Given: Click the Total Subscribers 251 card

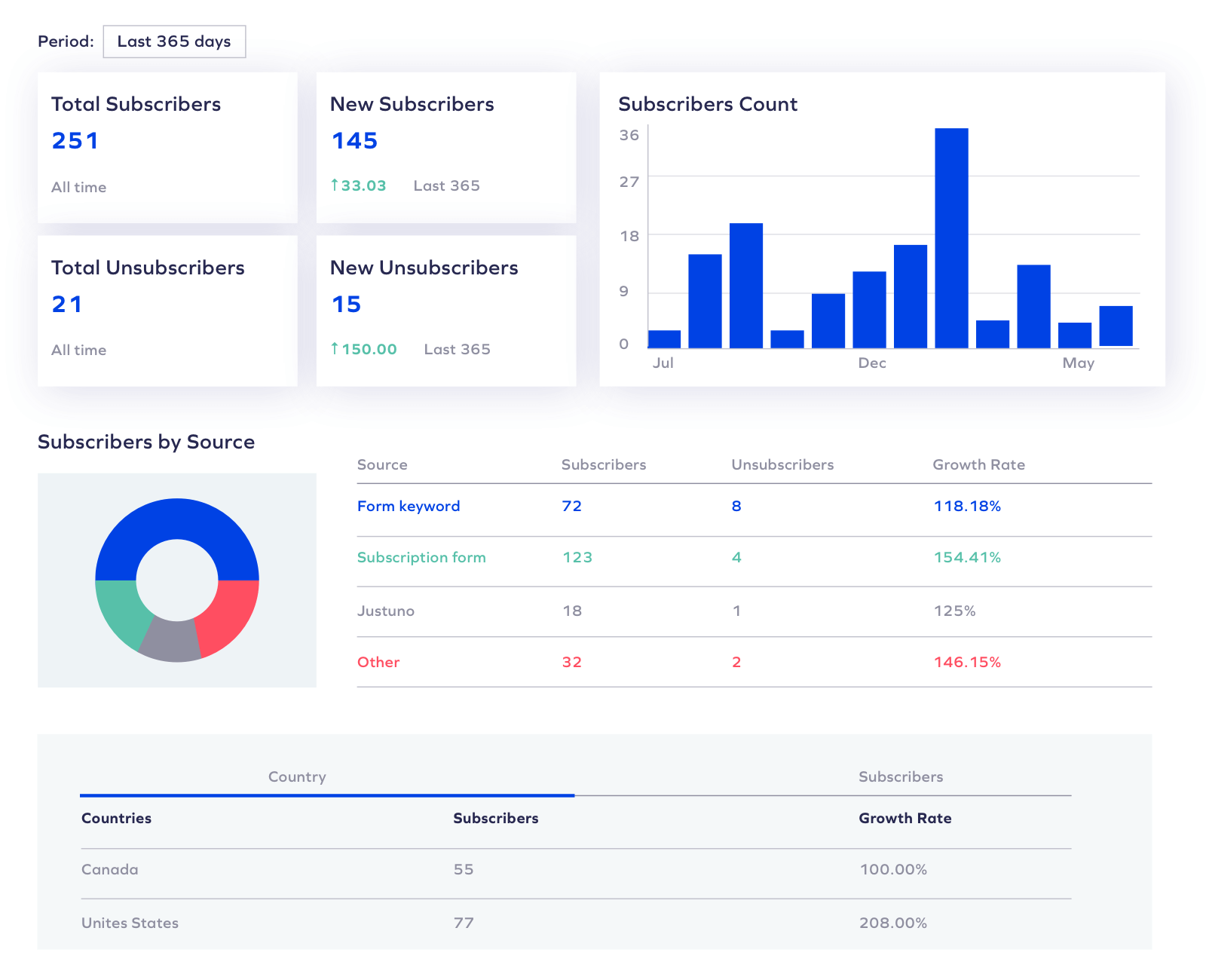Looking at the screenshot, I should pyautogui.click(x=167, y=147).
